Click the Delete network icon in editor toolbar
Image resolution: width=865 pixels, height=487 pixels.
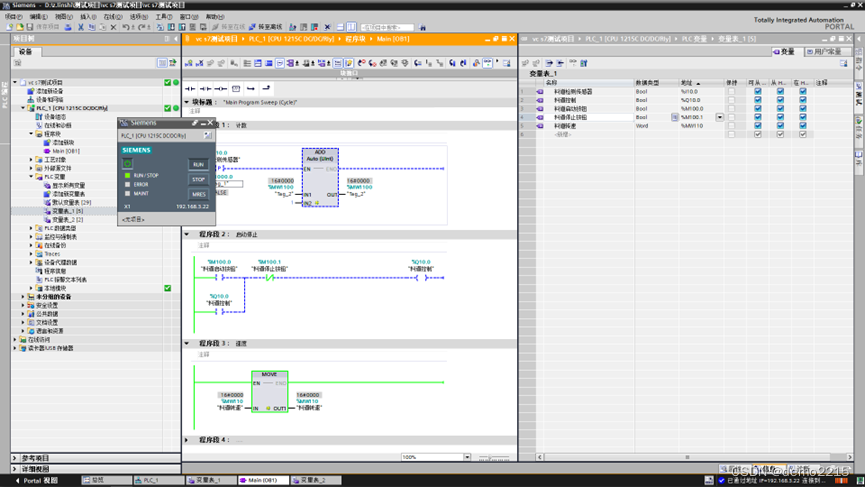200,63
